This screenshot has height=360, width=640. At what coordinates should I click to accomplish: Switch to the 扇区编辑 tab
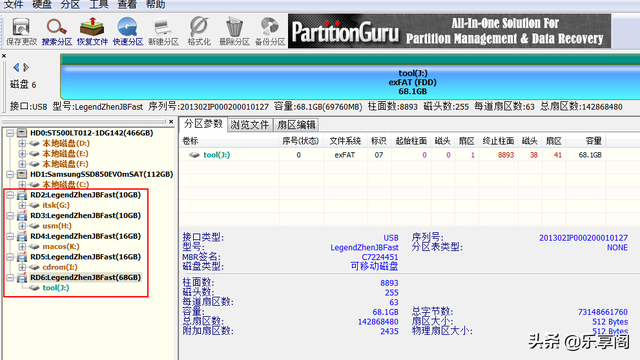tap(296, 125)
